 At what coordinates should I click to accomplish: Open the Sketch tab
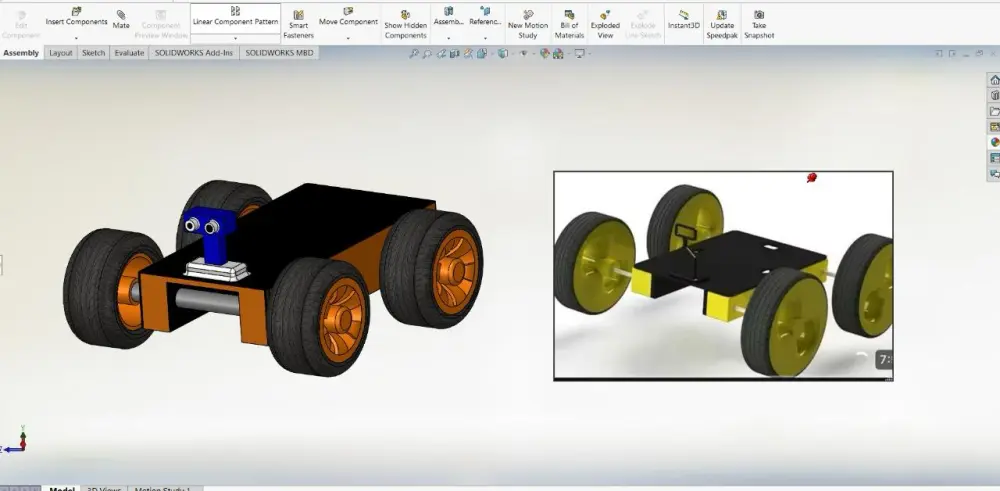pyautogui.click(x=93, y=53)
